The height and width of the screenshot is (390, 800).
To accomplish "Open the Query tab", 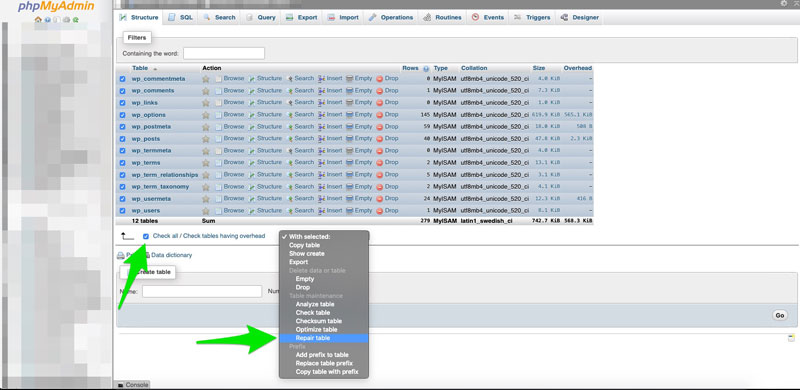I will (x=261, y=17).
